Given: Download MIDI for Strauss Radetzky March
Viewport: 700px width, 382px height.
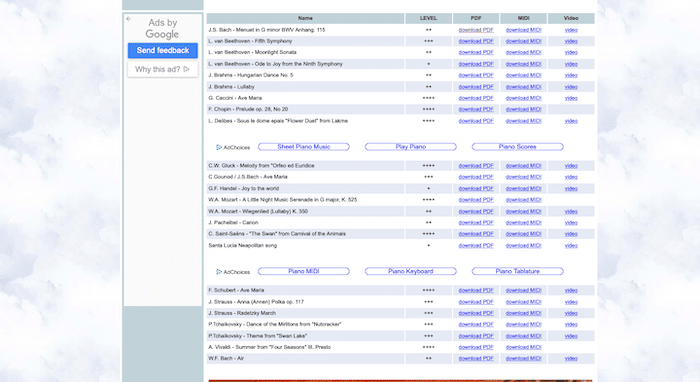Looking at the screenshot, I should (523, 313).
